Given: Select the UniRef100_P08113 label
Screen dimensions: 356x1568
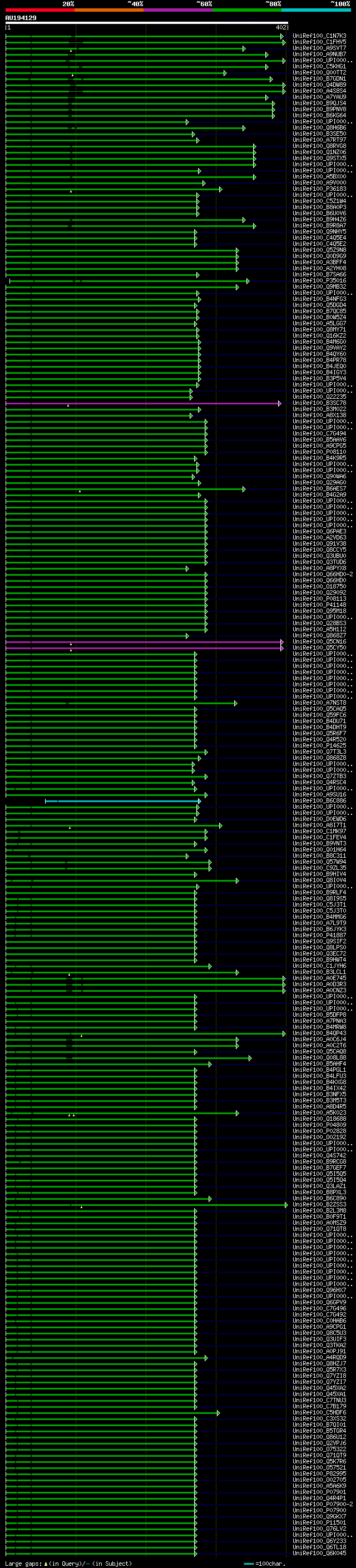Looking at the screenshot, I should [x=319, y=598].
